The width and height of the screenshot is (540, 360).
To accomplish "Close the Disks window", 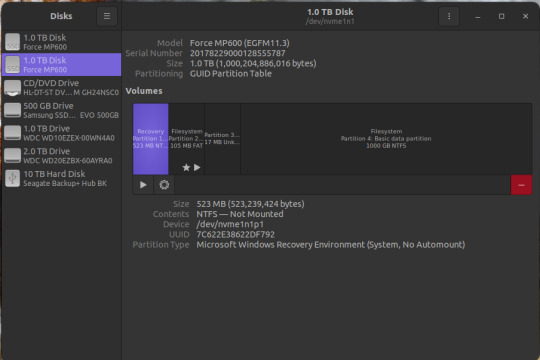I will (526, 17).
